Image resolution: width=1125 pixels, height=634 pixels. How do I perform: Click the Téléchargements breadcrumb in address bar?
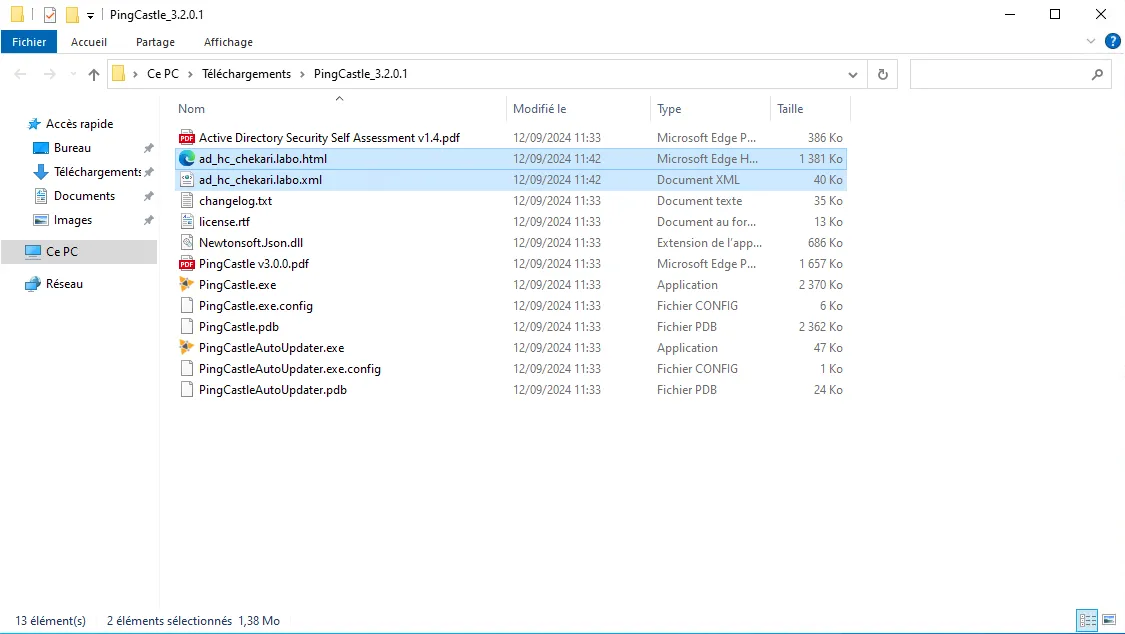(246, 74)
